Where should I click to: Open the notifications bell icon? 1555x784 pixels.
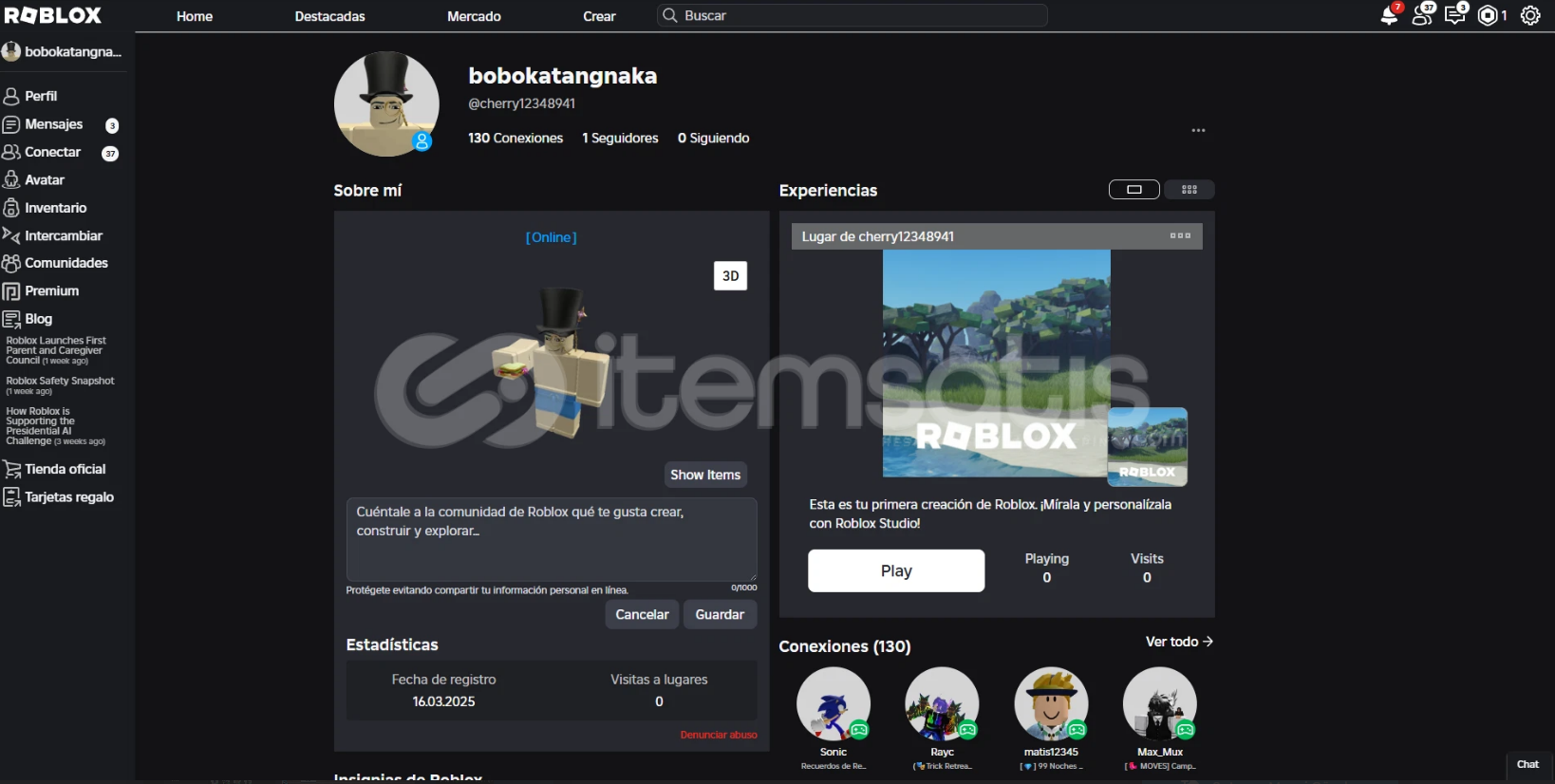1389,15
